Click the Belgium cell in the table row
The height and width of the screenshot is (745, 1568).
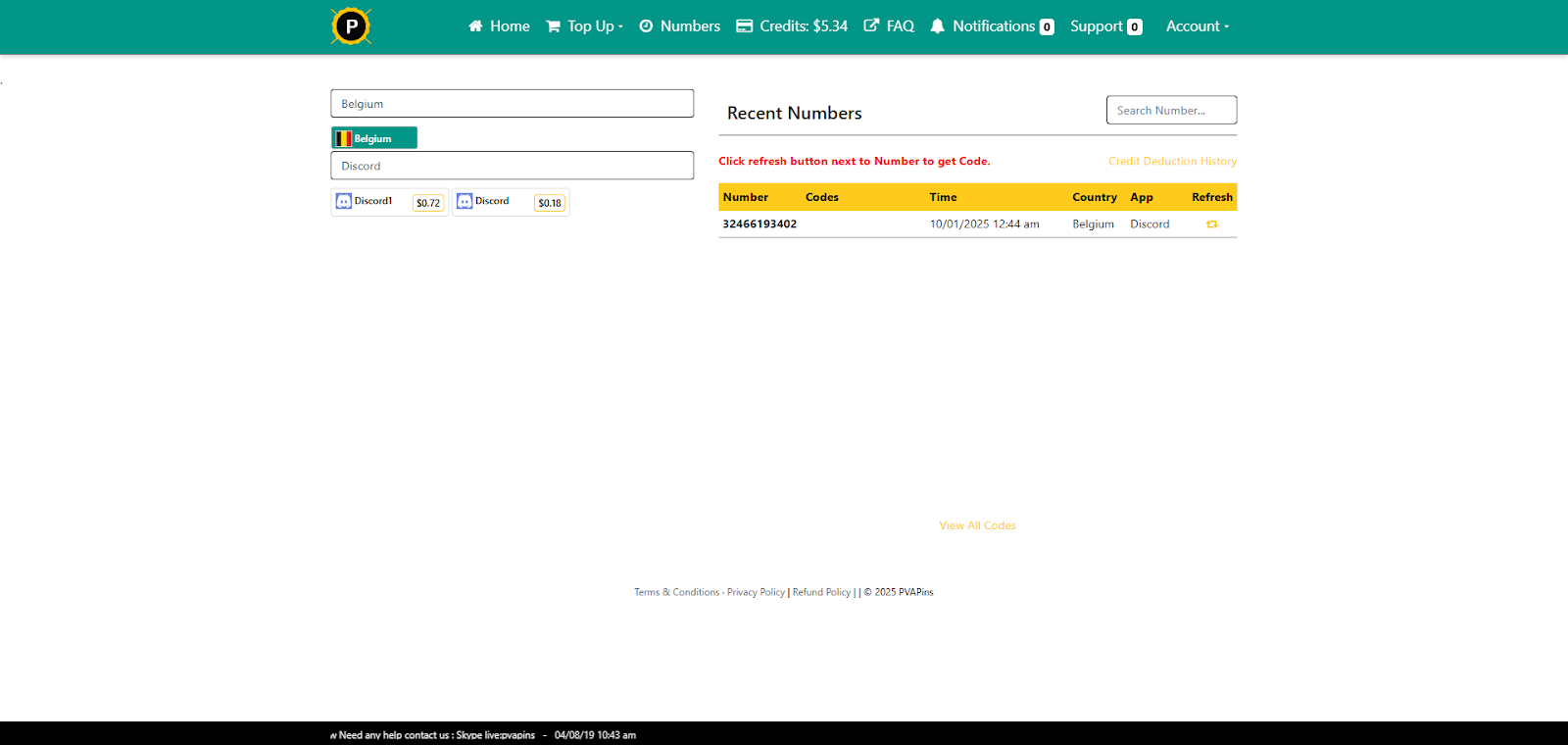pos(1093,224)
